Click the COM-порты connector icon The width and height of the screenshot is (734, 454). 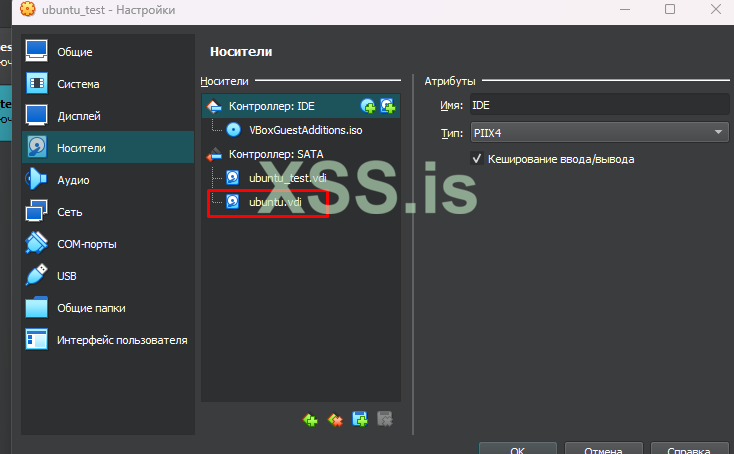37,243
